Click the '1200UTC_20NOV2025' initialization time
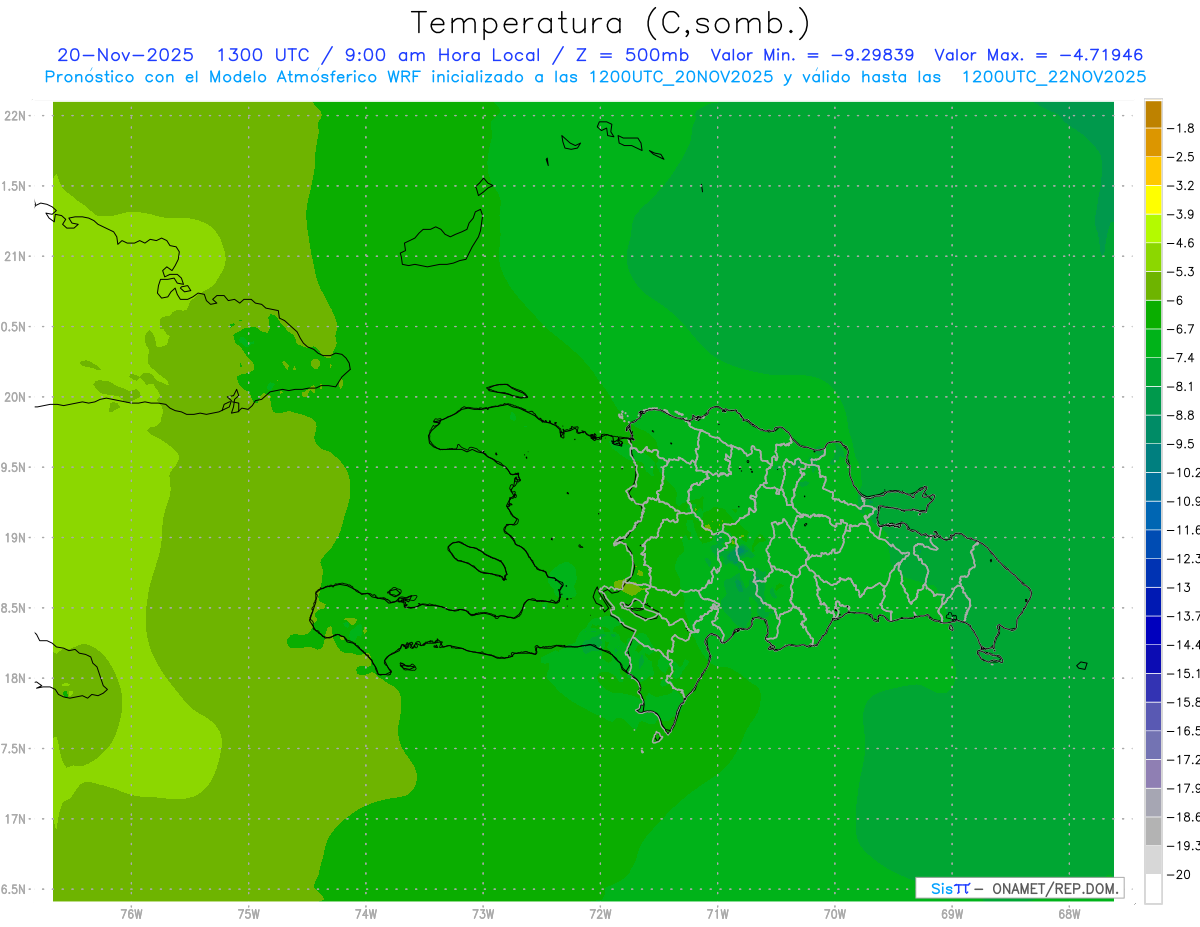The image size is (1200, 927). coord(681,77)
